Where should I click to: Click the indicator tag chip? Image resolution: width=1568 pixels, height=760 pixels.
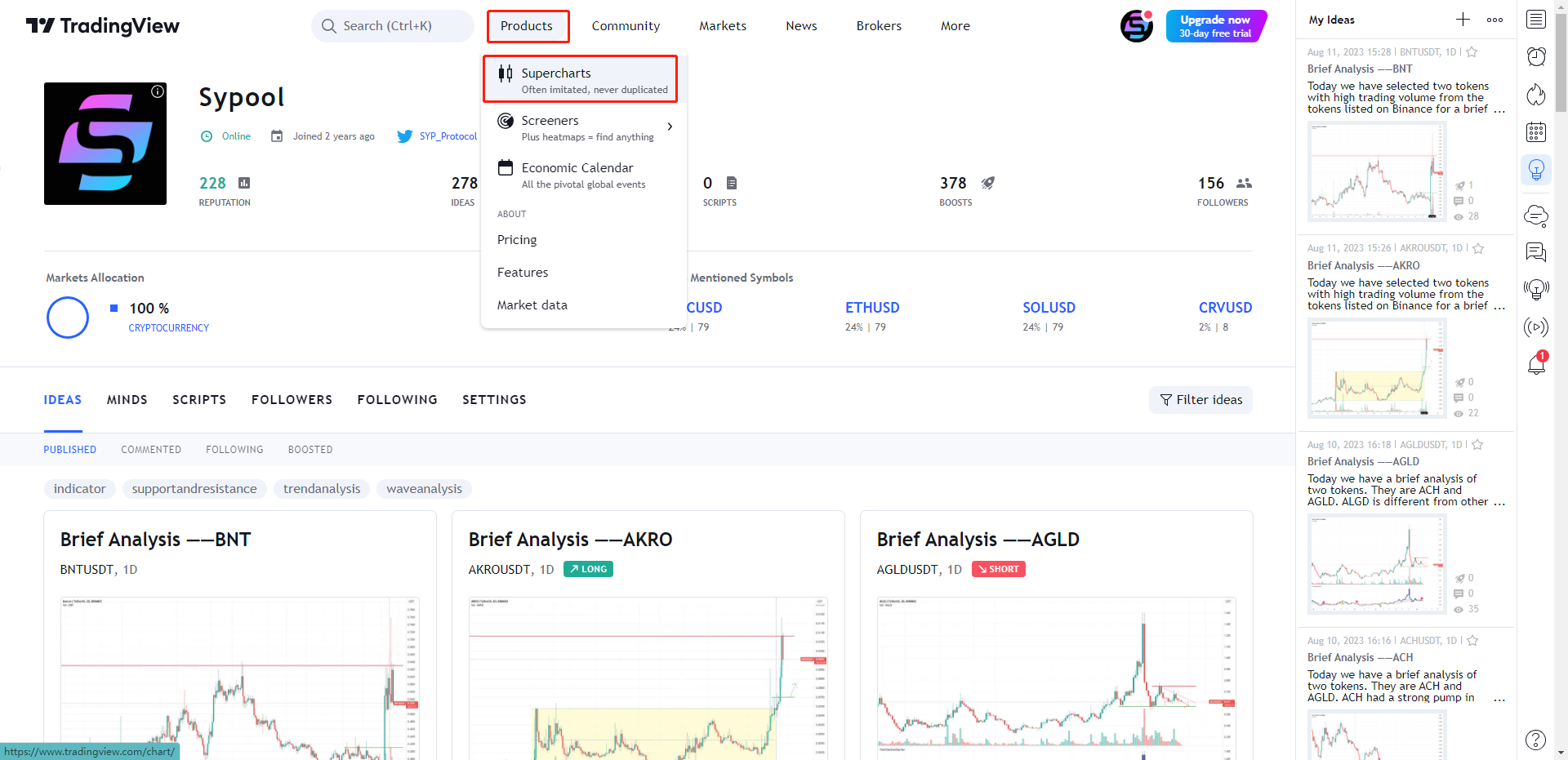79,489
